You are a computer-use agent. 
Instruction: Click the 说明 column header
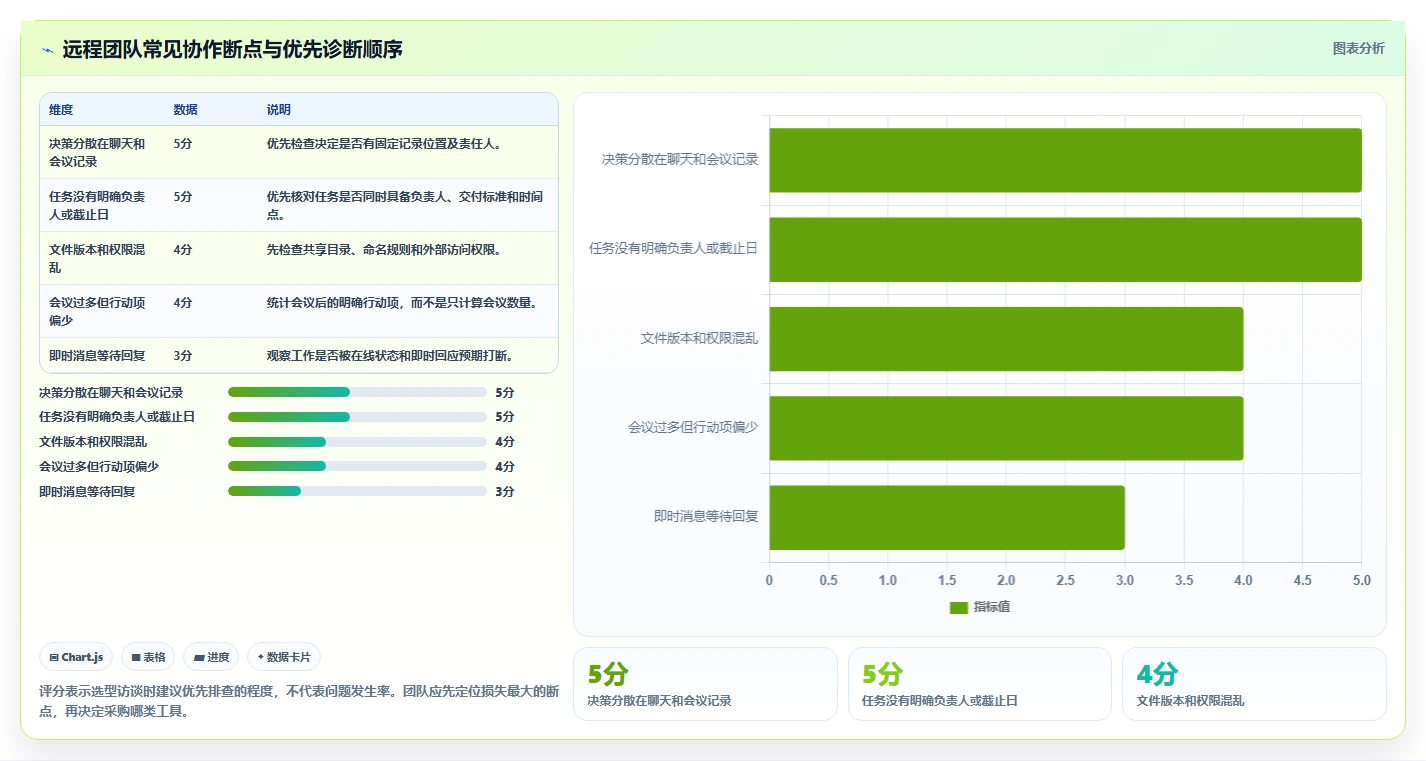[279, 110]
